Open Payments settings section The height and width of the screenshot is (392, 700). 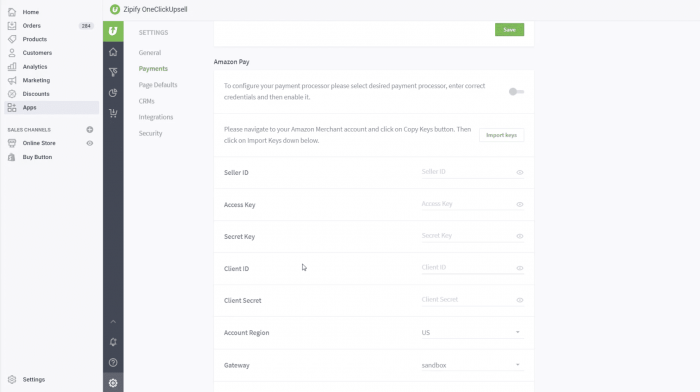153,69
